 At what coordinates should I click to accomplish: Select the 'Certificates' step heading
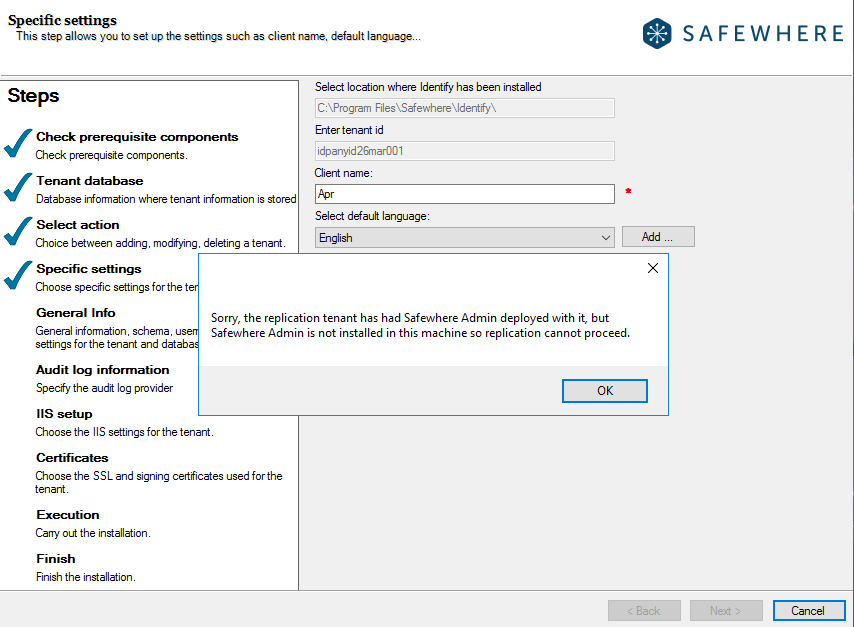[72, 458]
